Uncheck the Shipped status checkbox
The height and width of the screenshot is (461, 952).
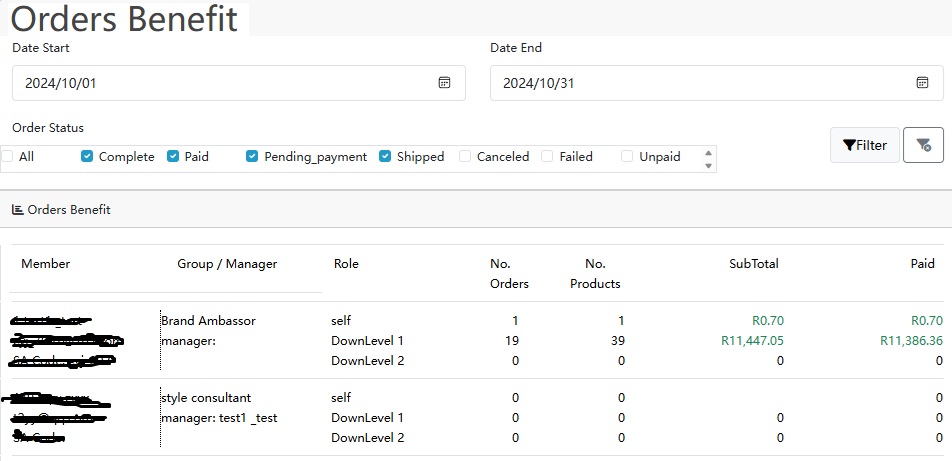[385, 157]
